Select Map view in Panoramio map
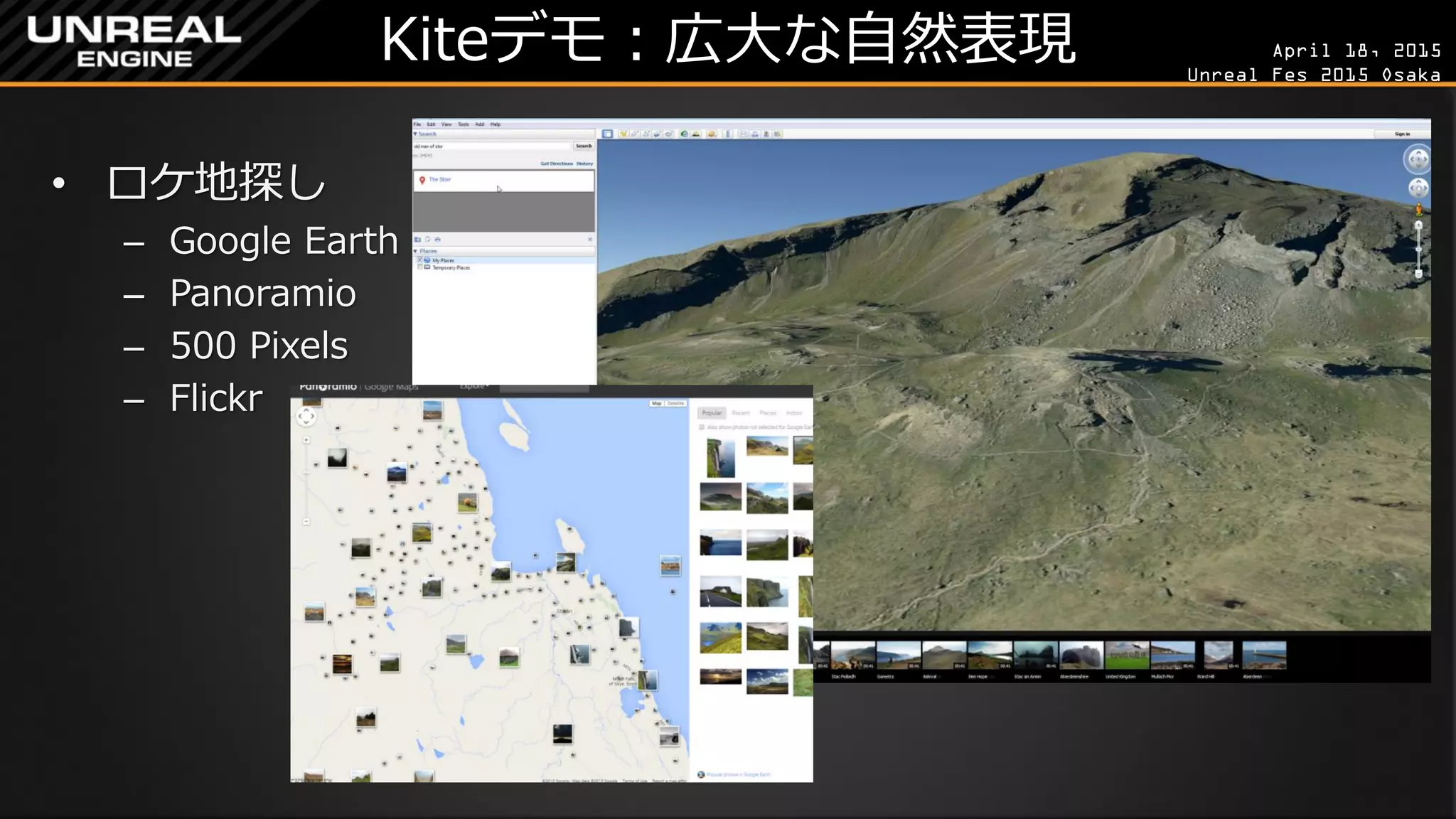This screenshot has height=819, width=1456. click(x=657, y=403)
